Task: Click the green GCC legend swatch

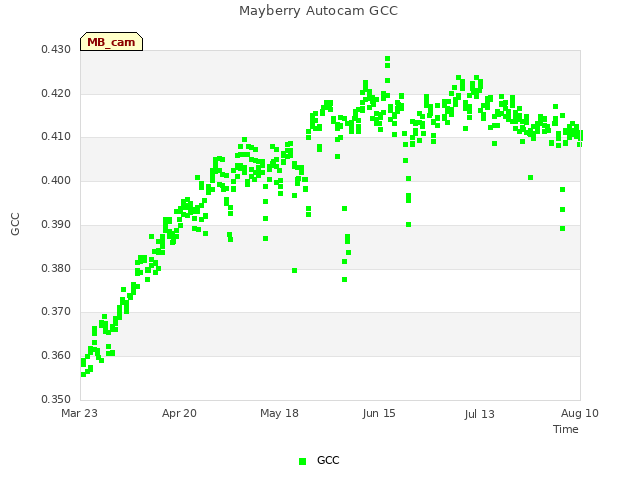Action: pos(302,461)
